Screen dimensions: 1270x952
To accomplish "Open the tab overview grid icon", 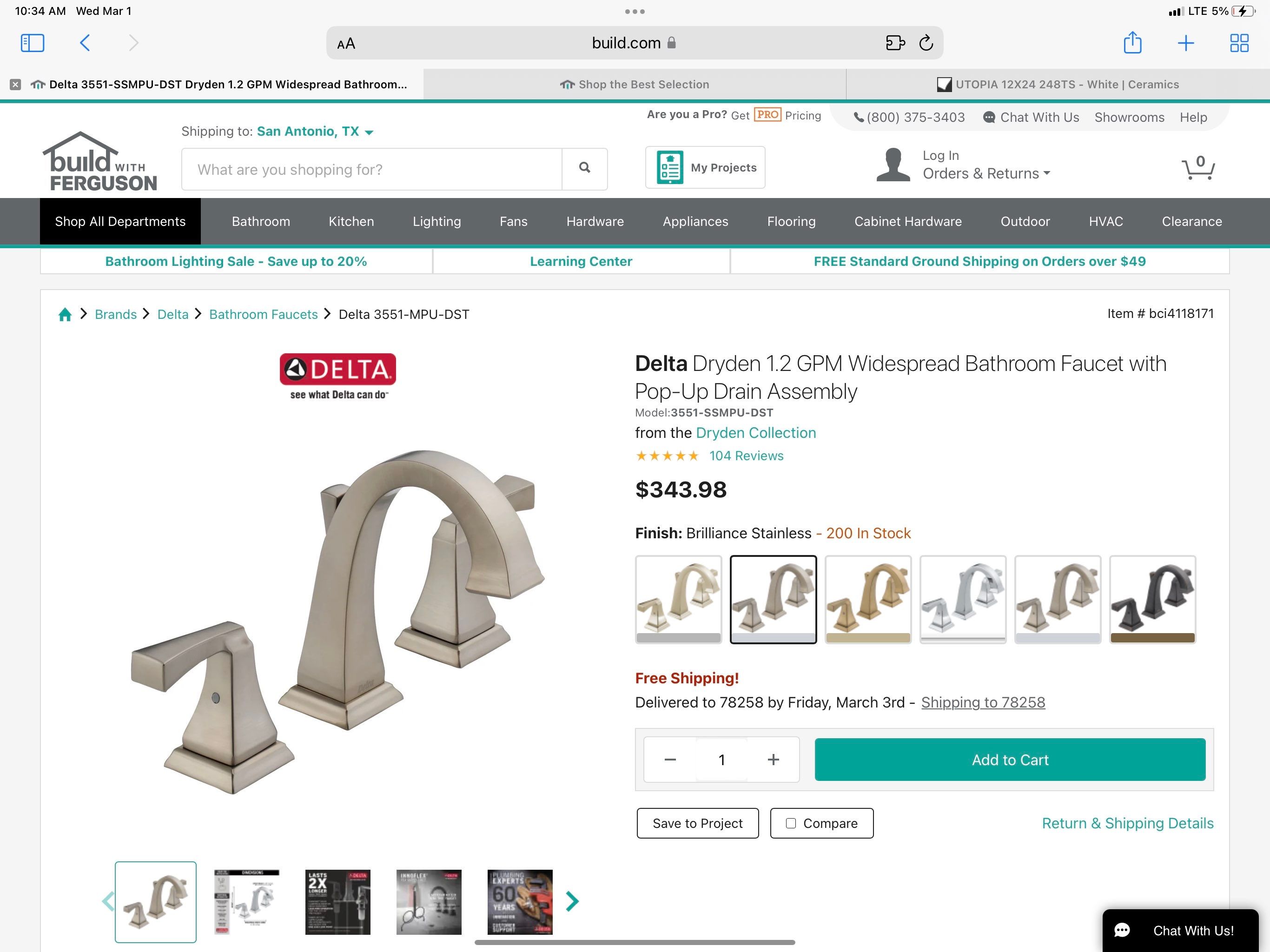I will (x=1239, y=43).
